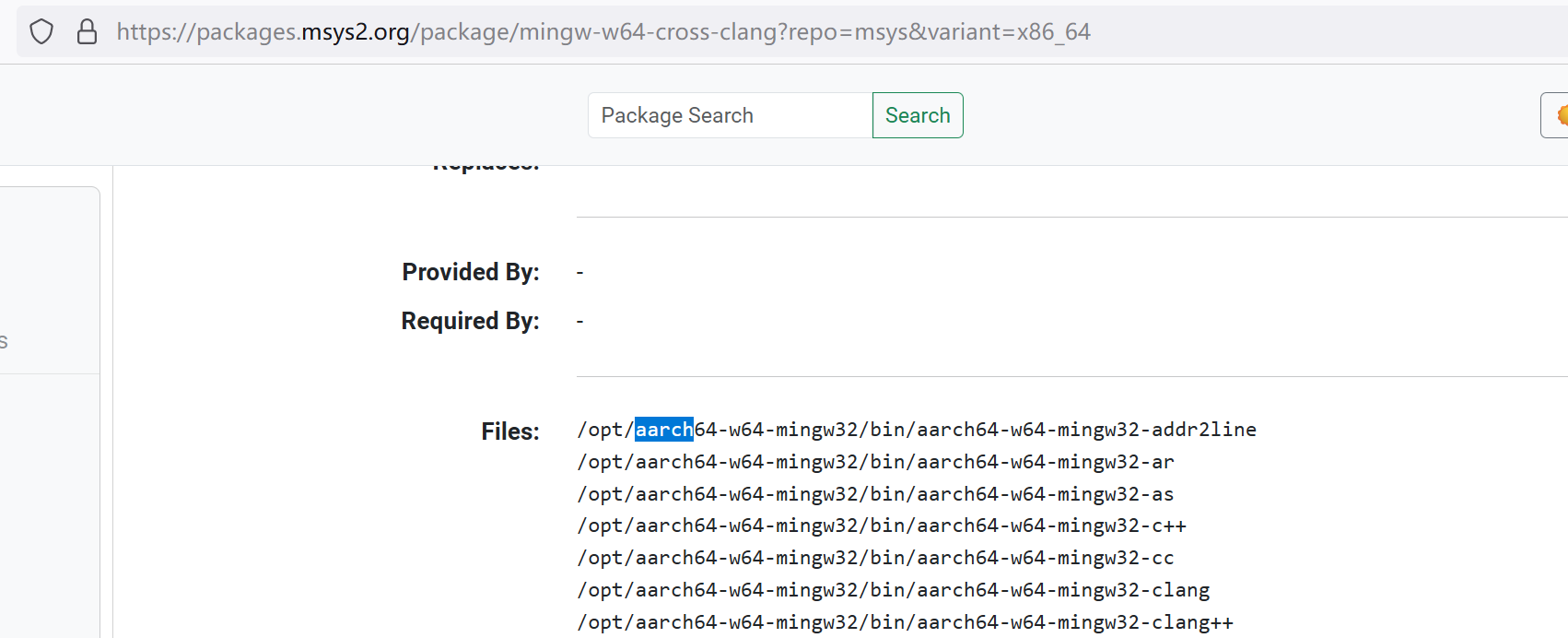Click the aarch64-w64-mingw32-clang file path

(893, 590)
